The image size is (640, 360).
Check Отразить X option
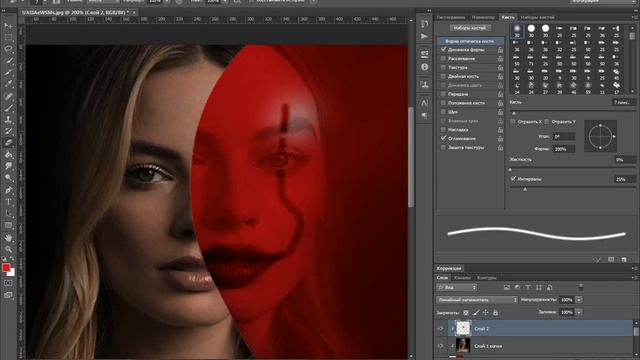pos(513,122)
